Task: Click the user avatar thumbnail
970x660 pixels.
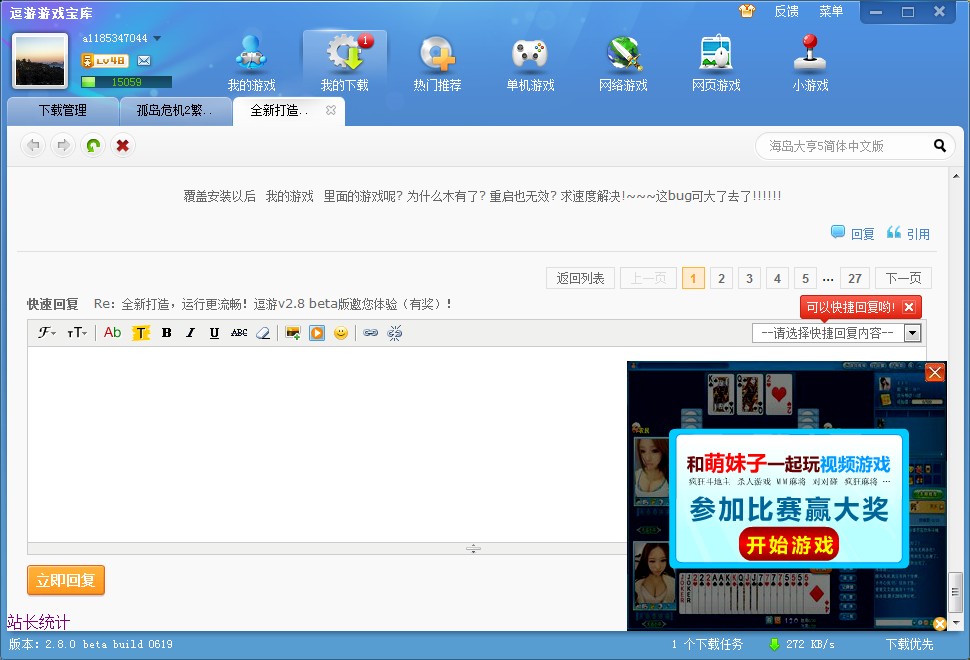Action: [40, 61]
